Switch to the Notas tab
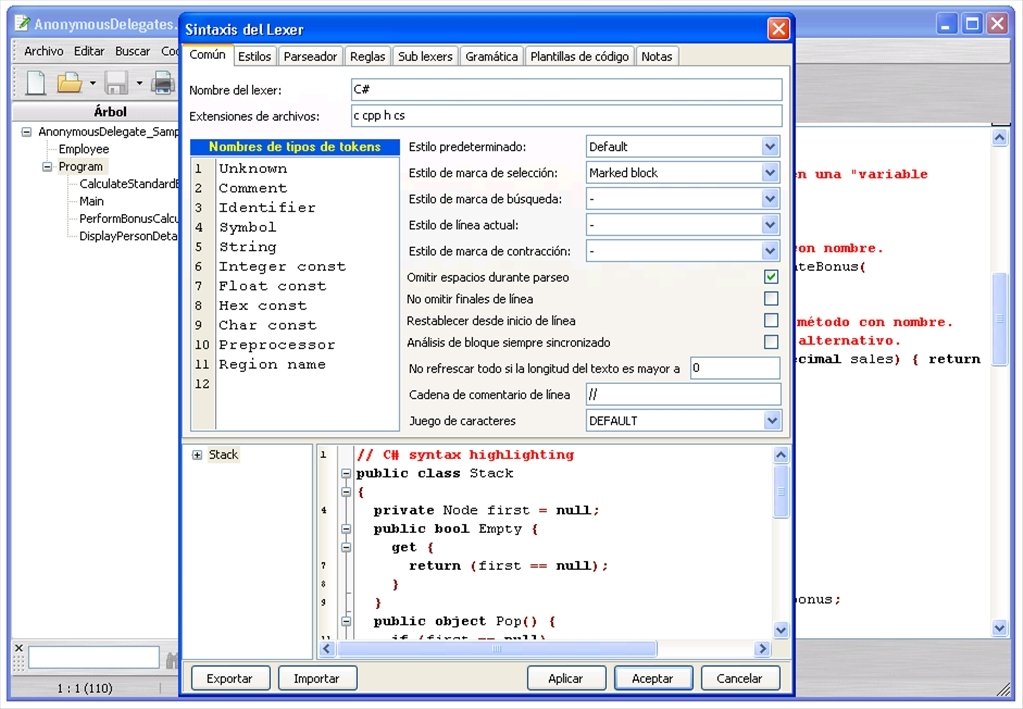This screenshot has height=709, width=1023. click(656, 57)
